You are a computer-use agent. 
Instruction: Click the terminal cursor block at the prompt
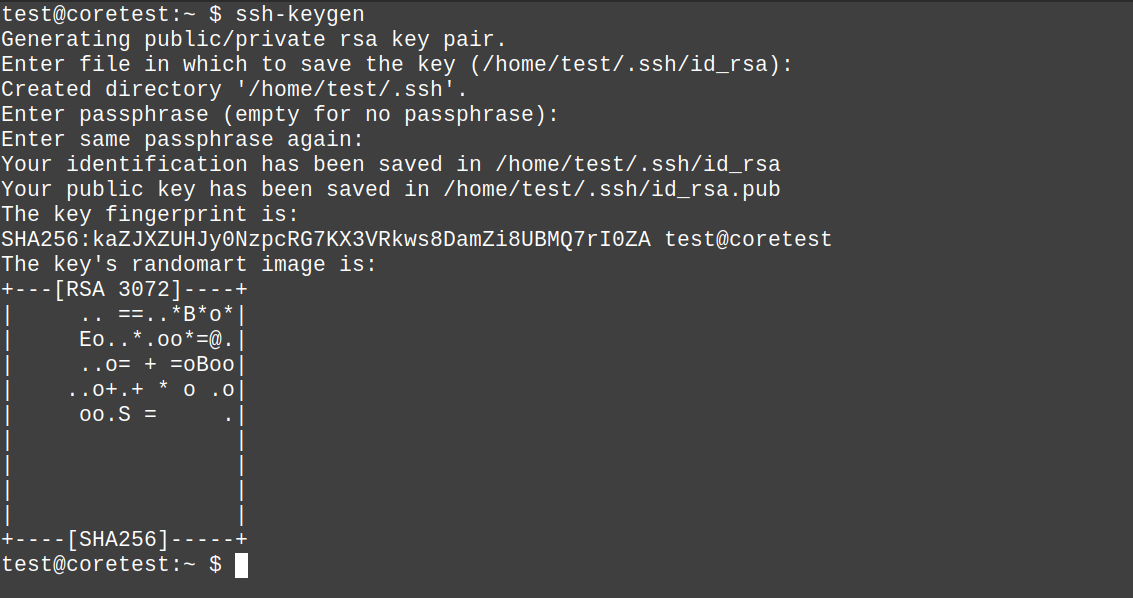click(241, 565)
